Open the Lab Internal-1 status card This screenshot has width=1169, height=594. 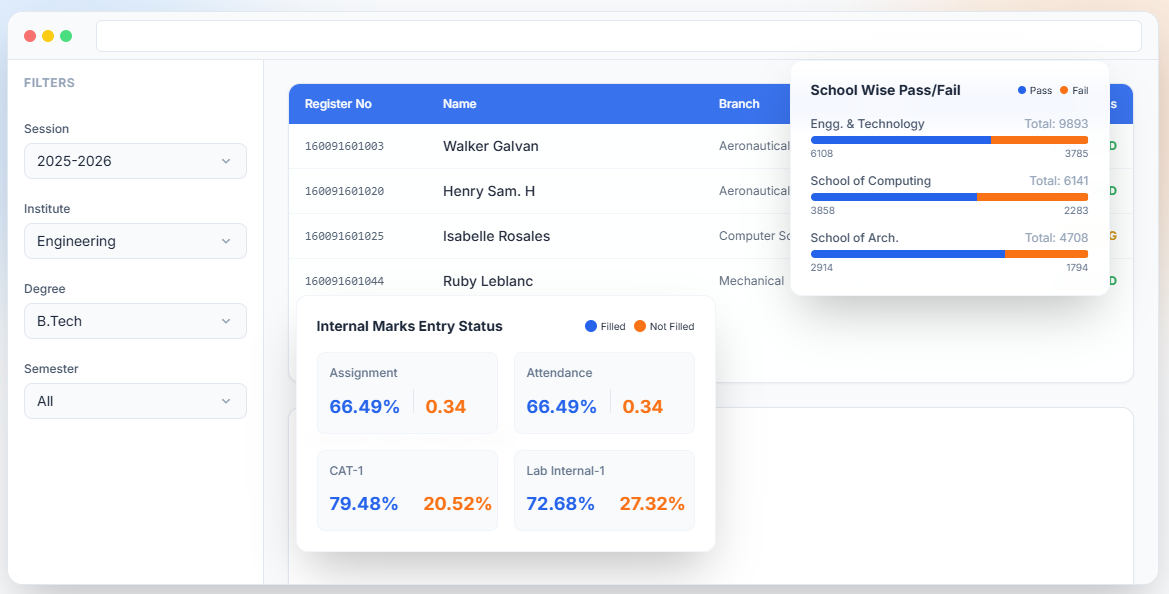pyautogui.click(x=604, y=489)
